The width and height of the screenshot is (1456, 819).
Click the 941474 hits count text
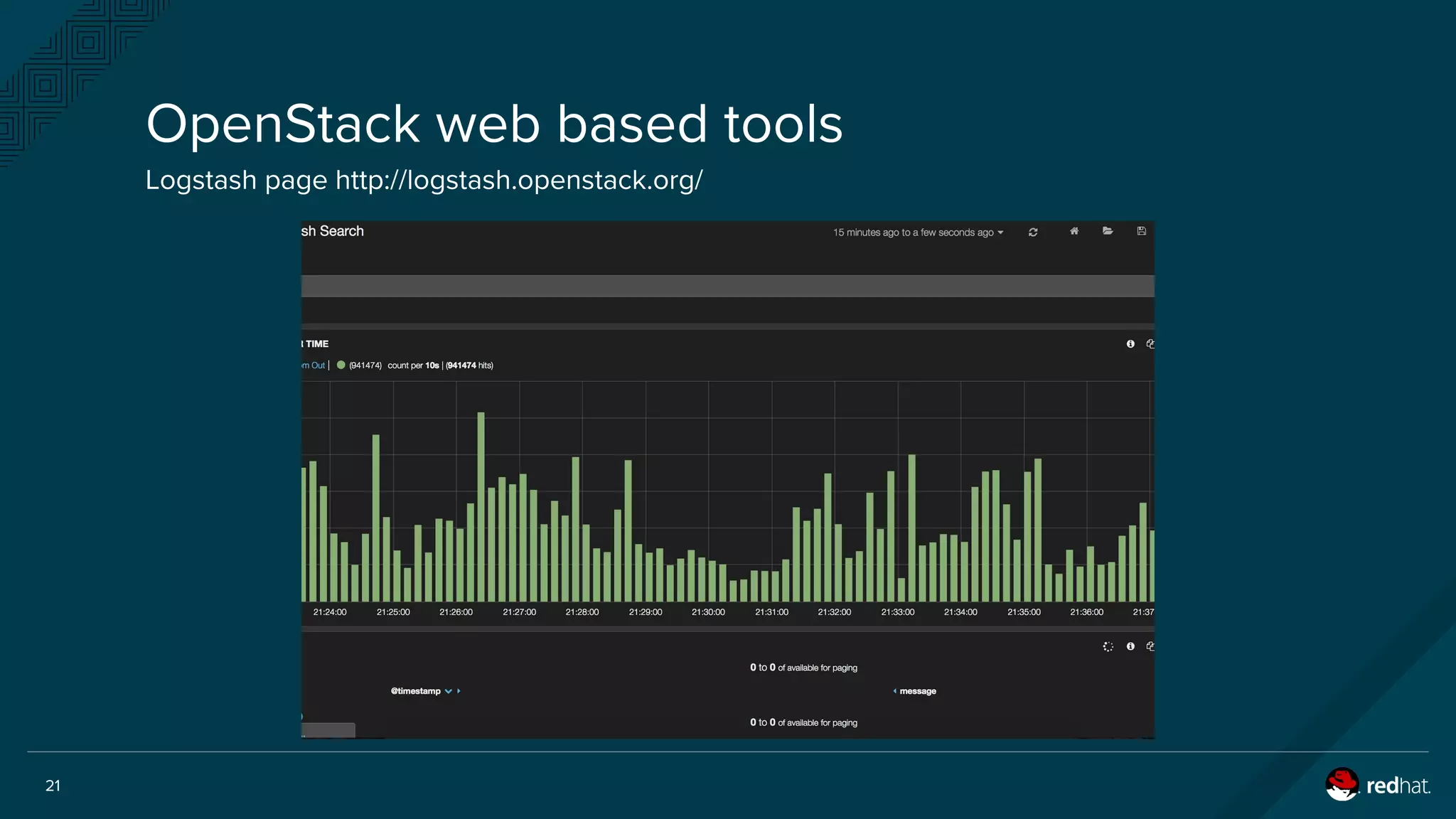coord(469,365)
